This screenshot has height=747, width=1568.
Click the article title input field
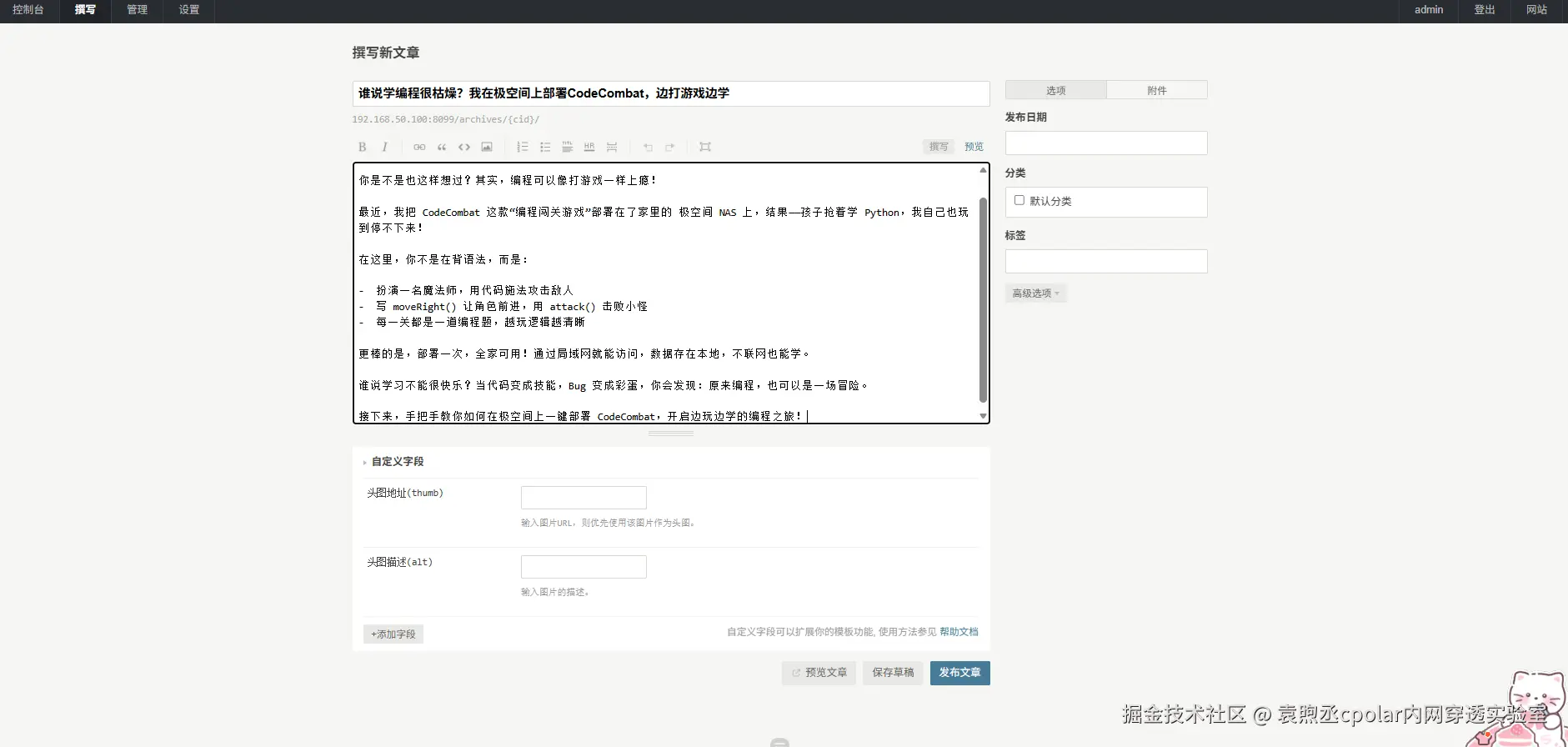tap(671, 93)
